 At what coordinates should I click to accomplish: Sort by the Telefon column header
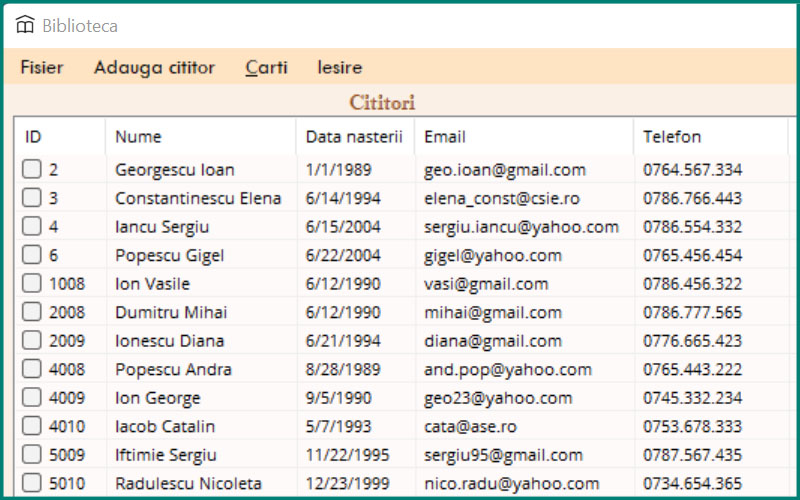[672, 137]
